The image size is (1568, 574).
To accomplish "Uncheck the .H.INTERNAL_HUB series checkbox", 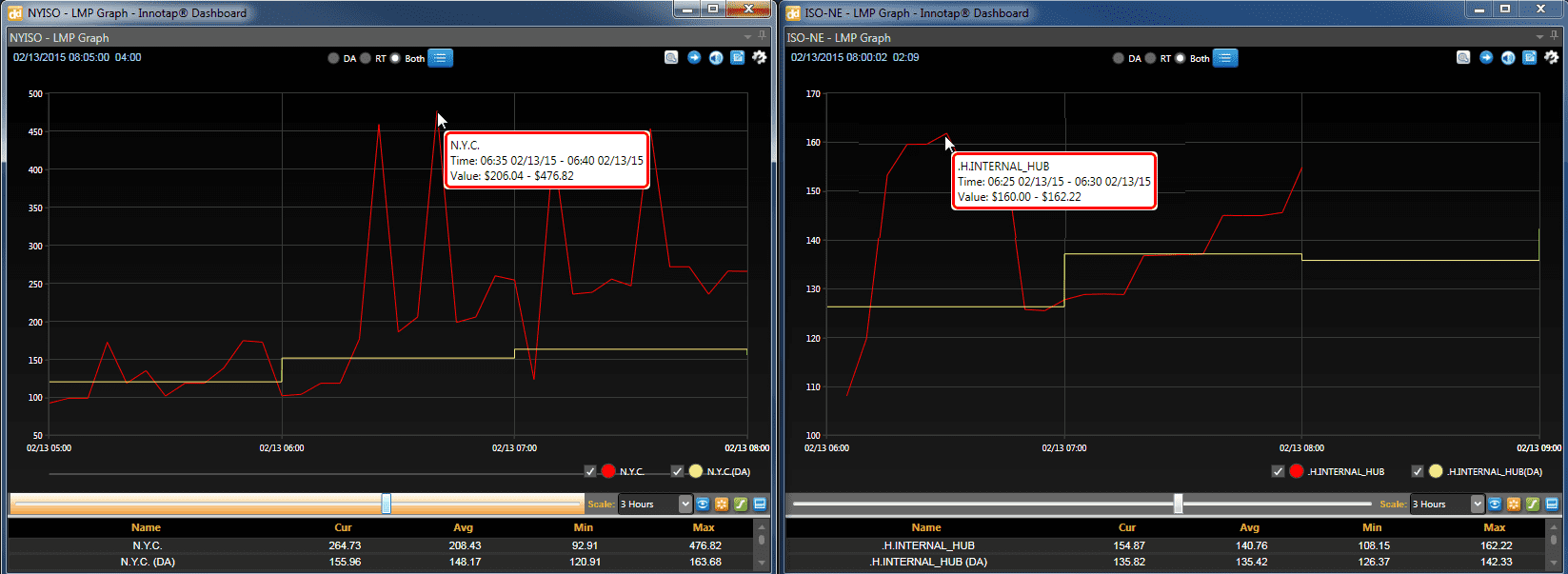I will pyautogui.click(x=1278, y=471).
